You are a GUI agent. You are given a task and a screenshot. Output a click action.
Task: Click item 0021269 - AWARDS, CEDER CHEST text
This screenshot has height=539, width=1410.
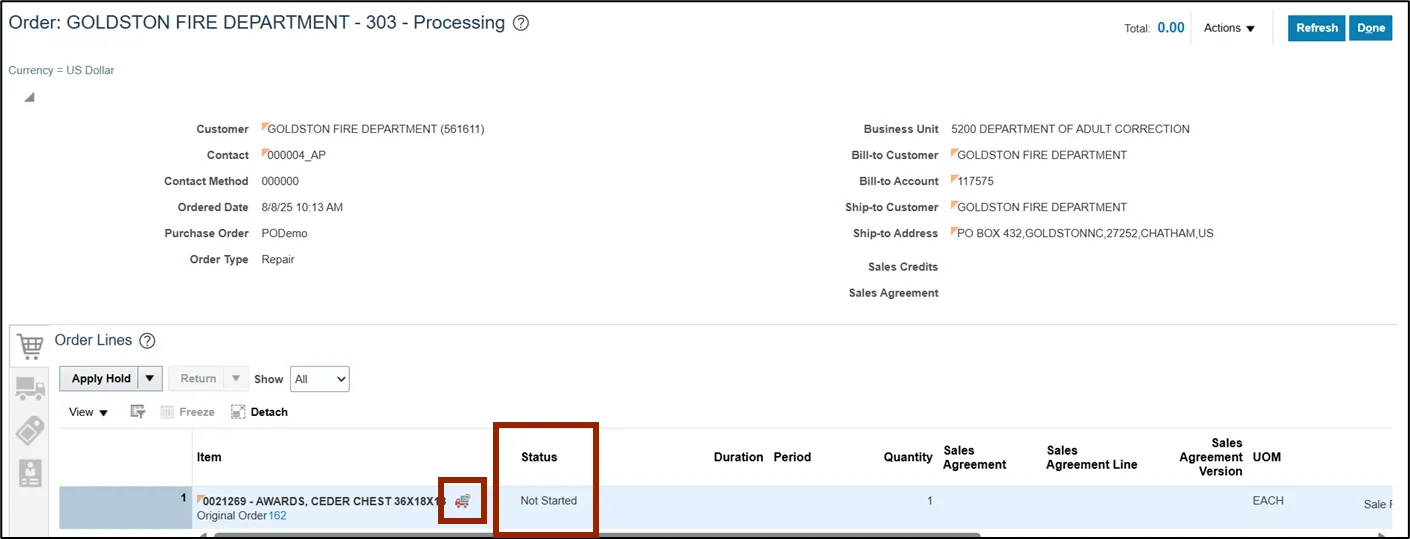point(324,501)
